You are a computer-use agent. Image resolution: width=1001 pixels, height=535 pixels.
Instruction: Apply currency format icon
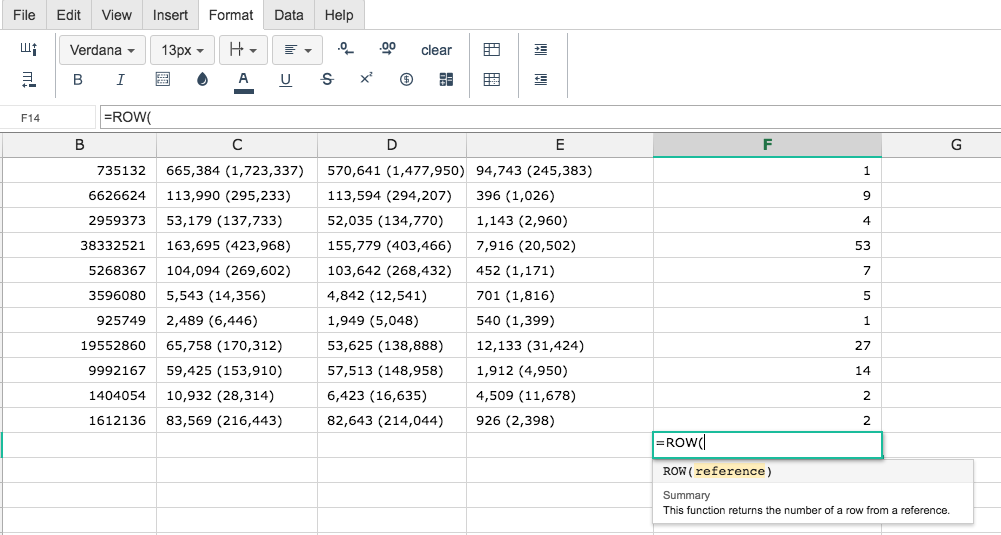click(x=406, y=80)
